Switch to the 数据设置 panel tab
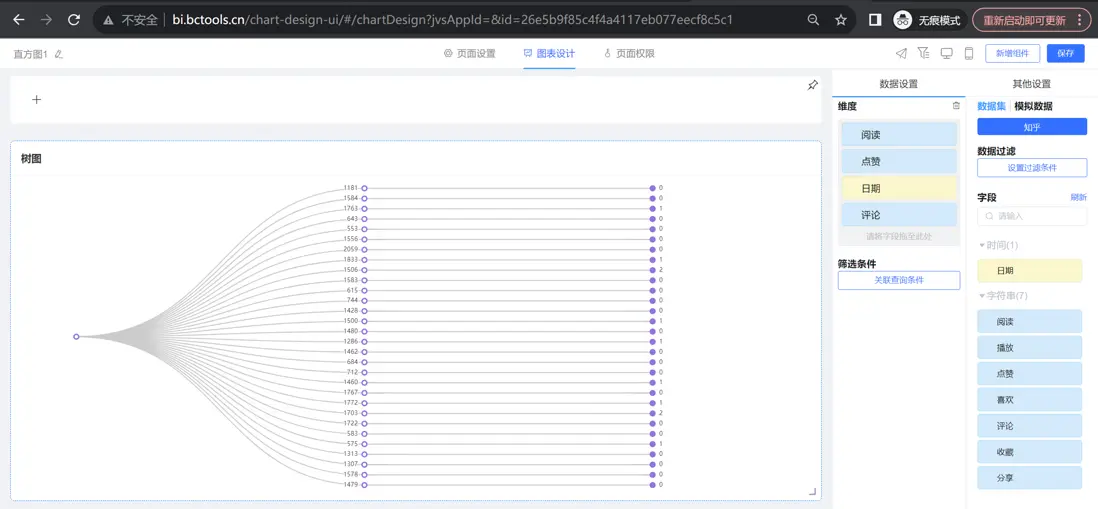Viewport: 1098px width, 509px height. pos(898,84)
